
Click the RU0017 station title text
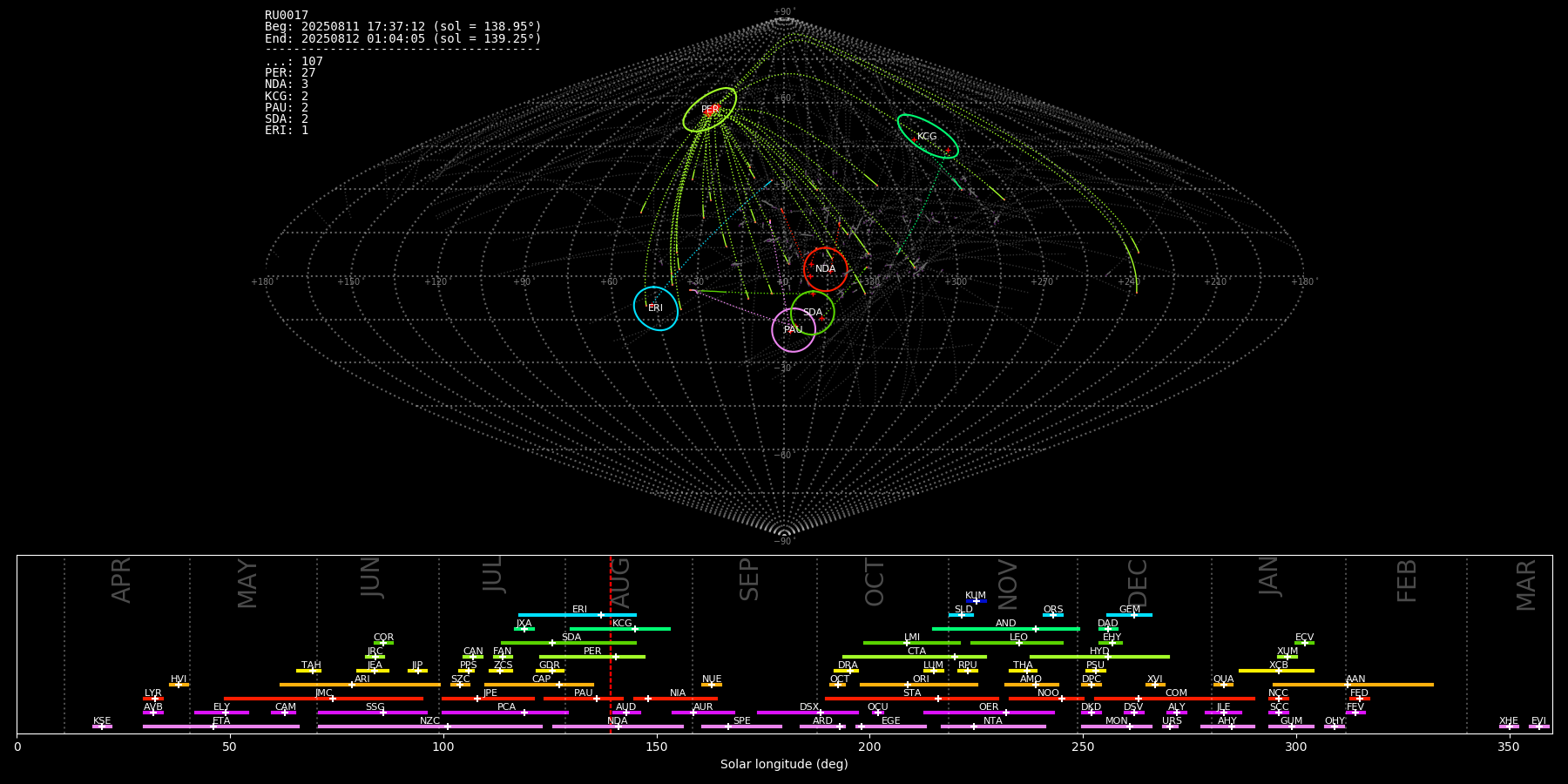[287, 16]
